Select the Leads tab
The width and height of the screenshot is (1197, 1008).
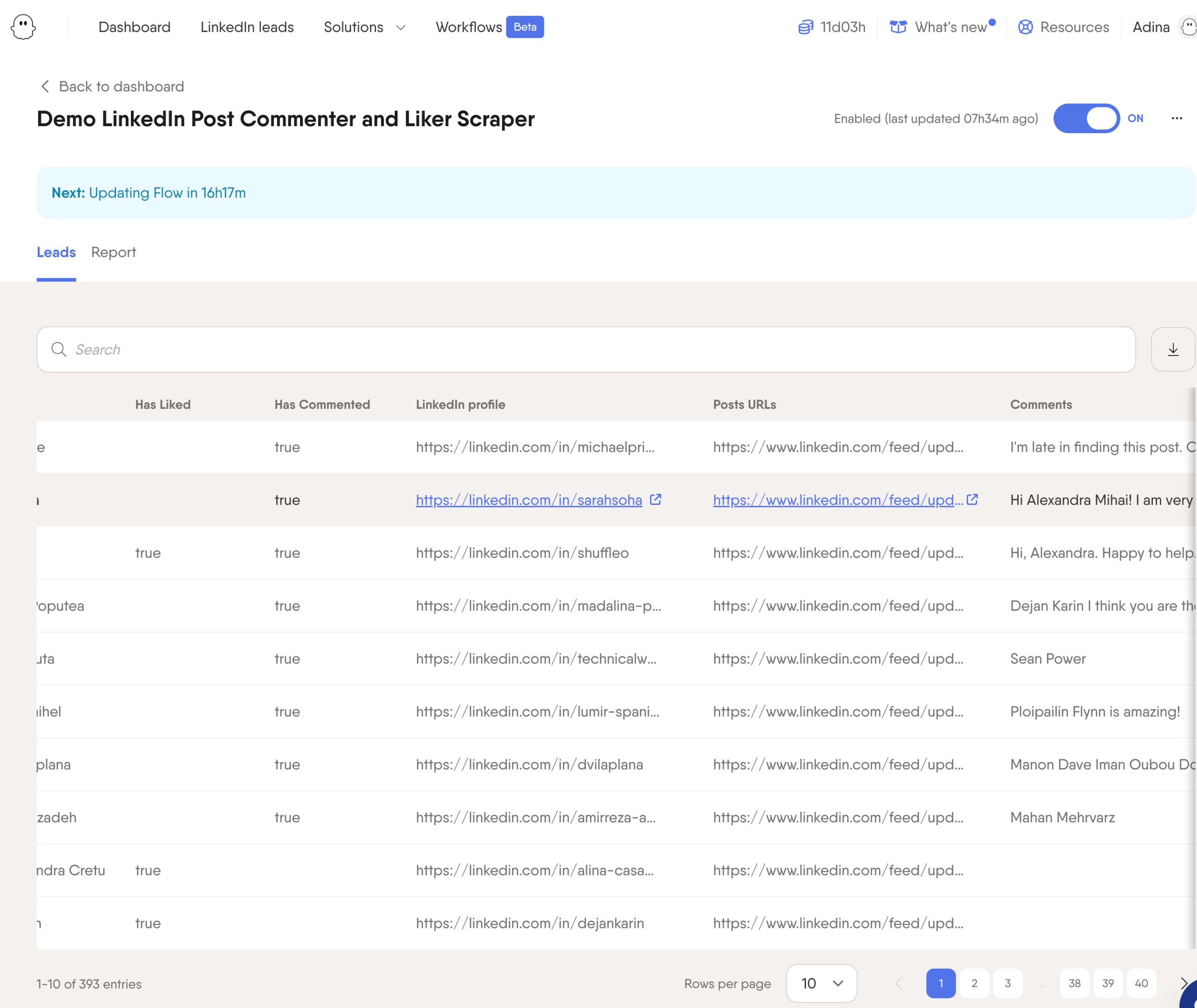tap(56, 252)
